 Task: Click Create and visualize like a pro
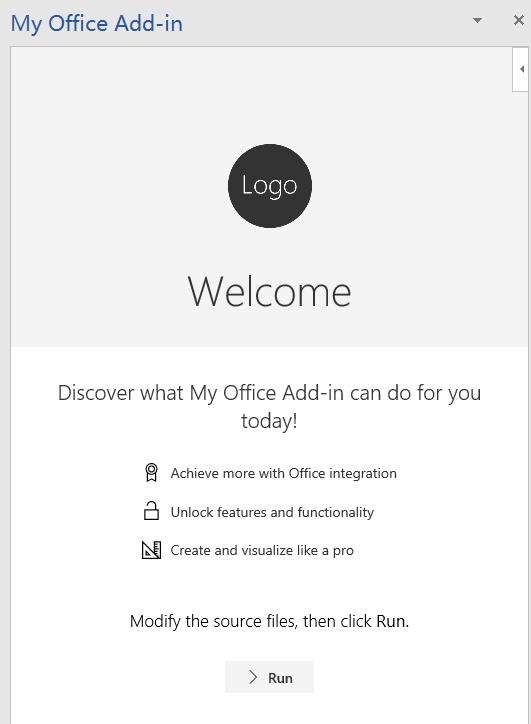(x=262, y=550)
